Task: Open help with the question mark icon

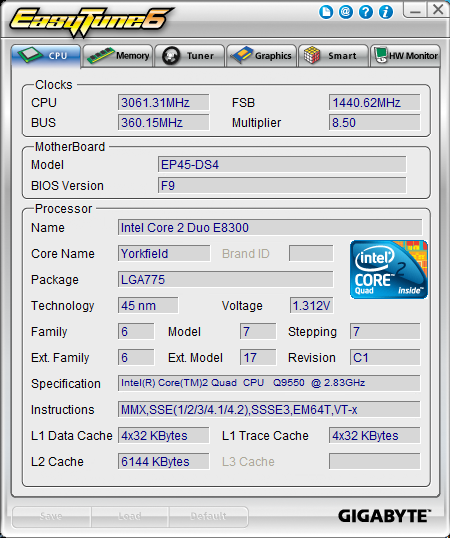Action: [366, 12]
